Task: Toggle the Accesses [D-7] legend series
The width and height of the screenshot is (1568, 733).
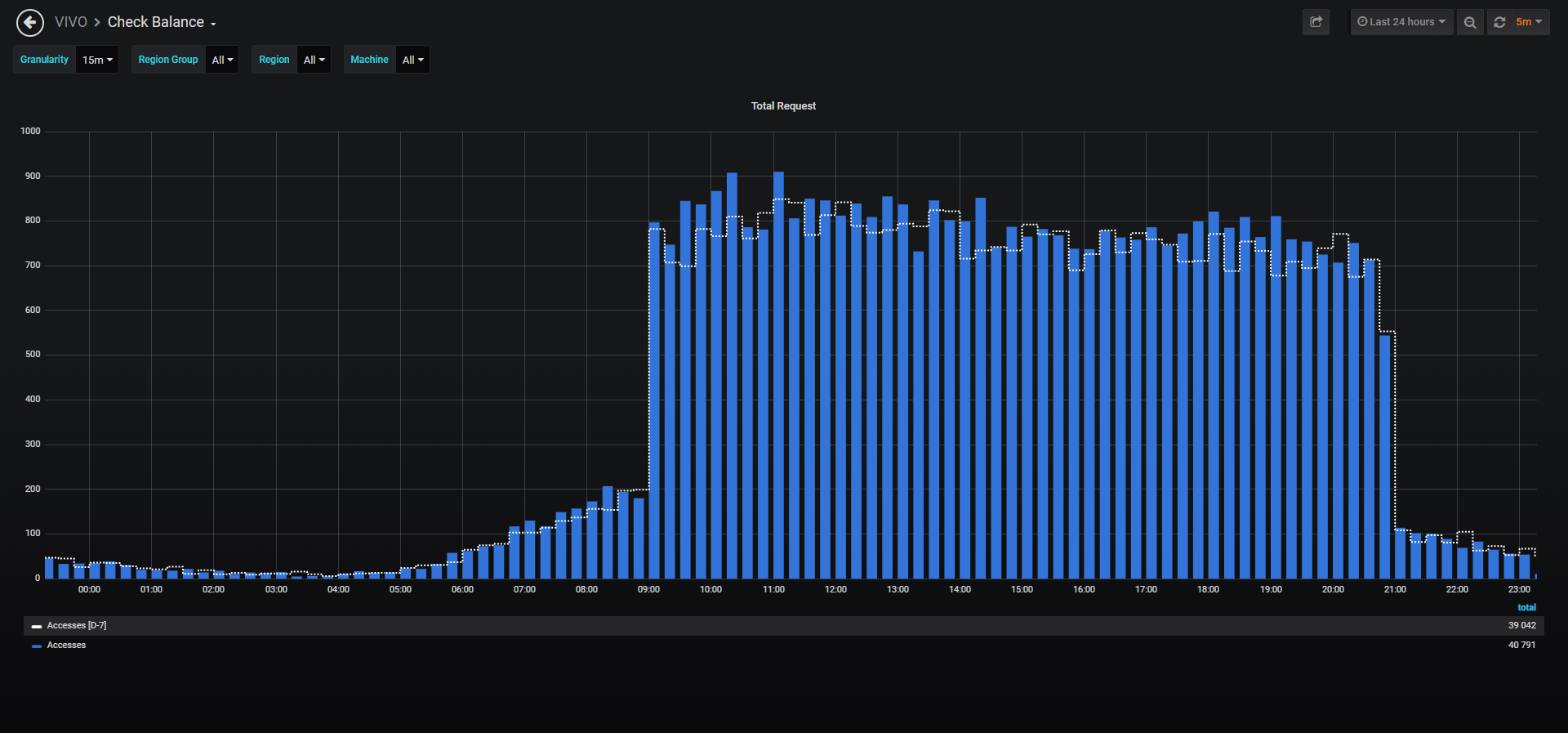Action: coord(77,626)
